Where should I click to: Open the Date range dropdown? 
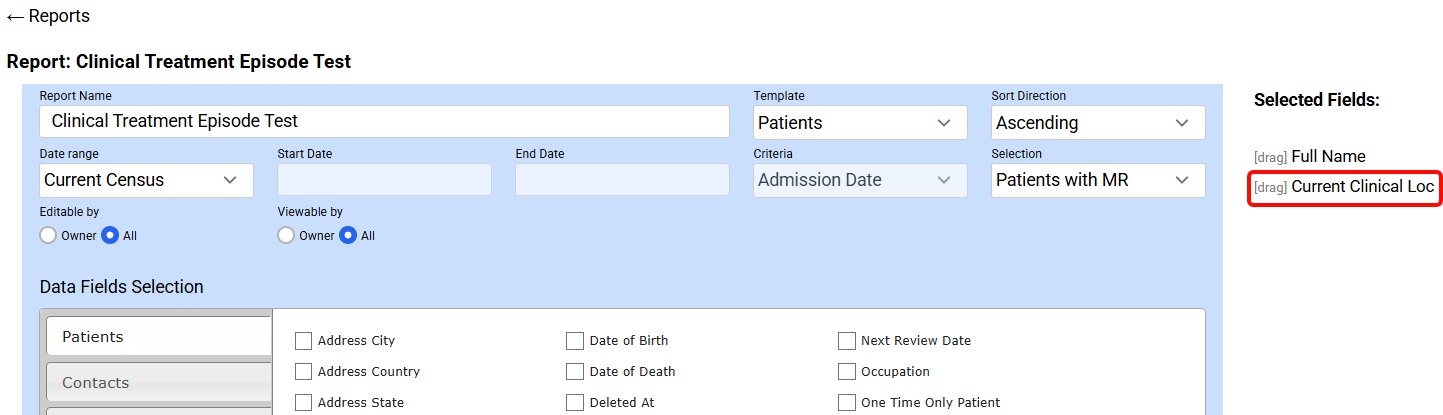pos(146,181)
